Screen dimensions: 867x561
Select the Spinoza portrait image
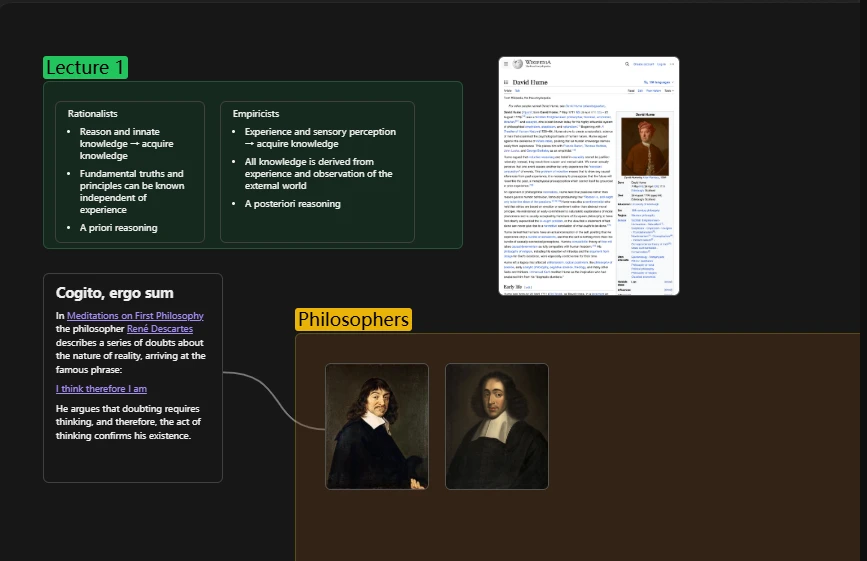tap(496, 426)
